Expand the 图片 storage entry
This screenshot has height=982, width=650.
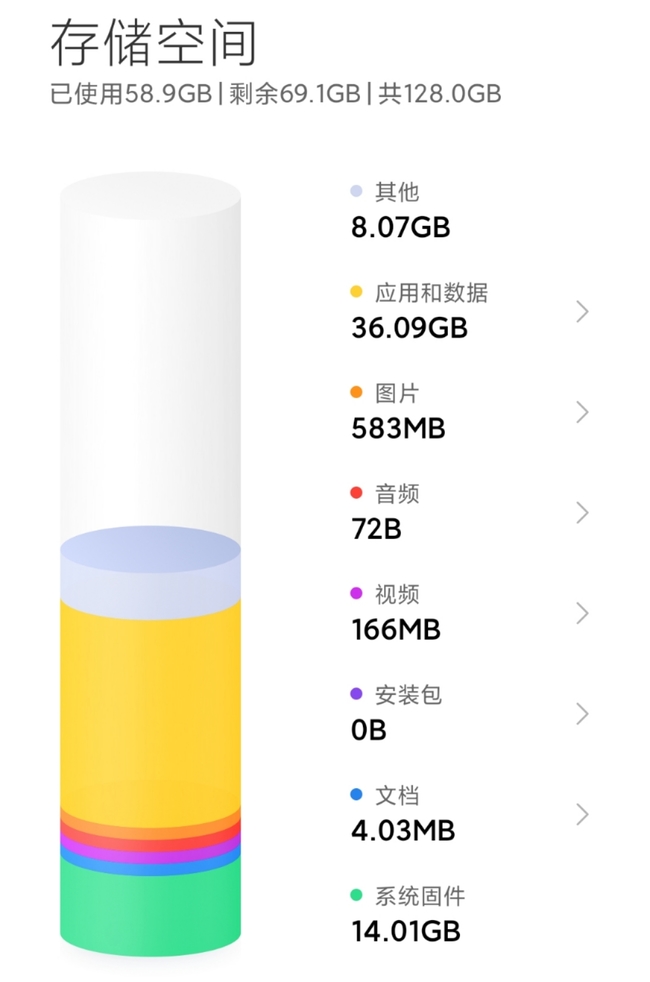583,412
